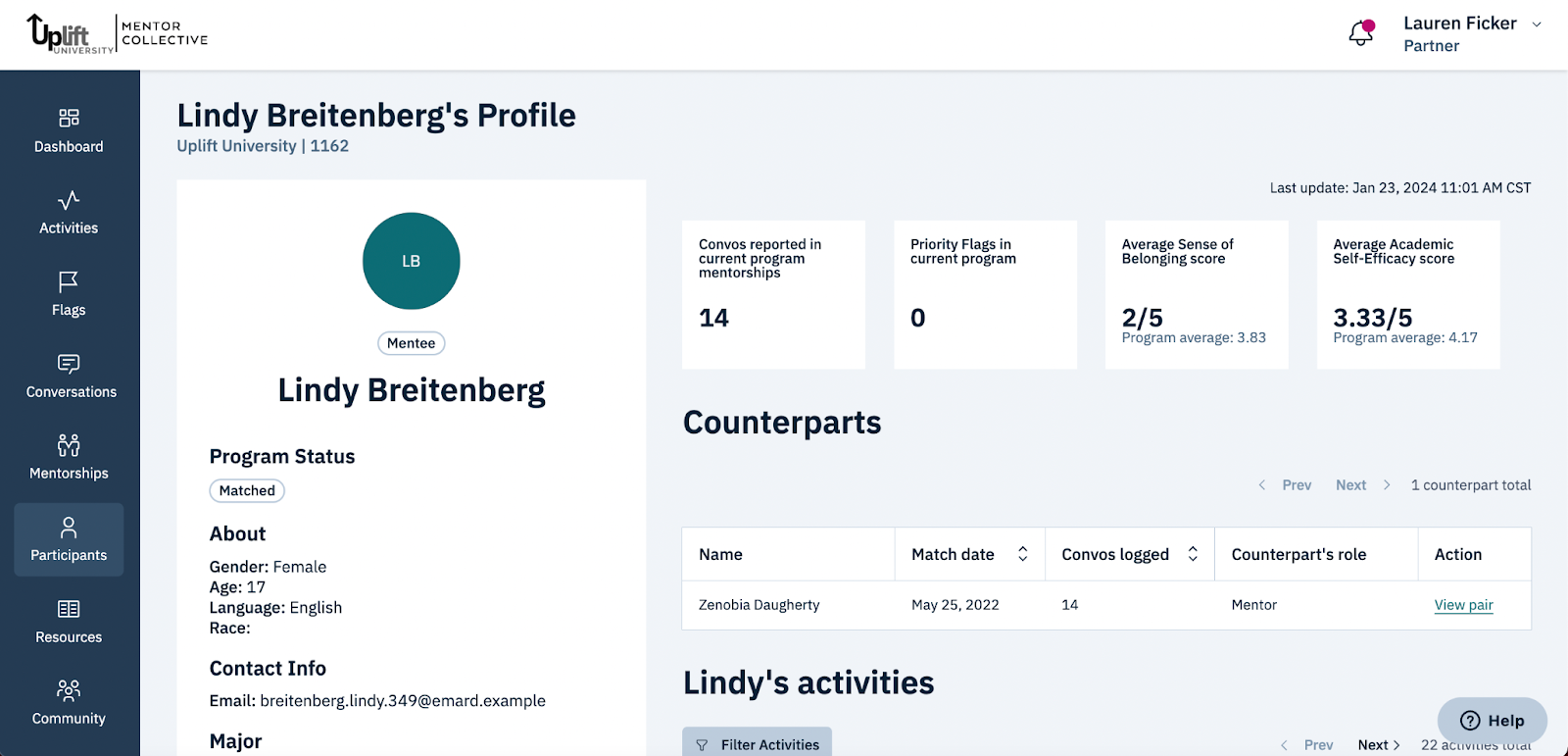This screenshot has width=1568, height=756.
Task: Sort the Counterparts table by Match date
Action: 1022,554
